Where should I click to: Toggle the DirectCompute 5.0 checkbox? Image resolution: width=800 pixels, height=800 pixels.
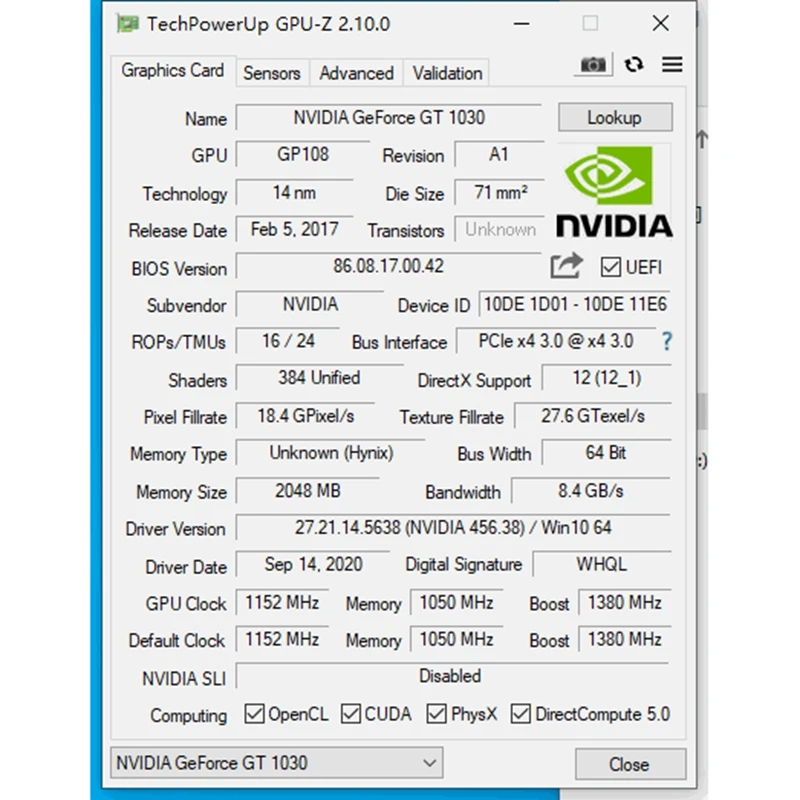tap(520, 714)
